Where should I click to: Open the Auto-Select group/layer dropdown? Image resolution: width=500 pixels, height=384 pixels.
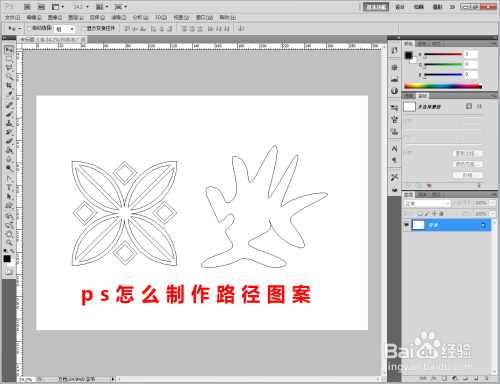[65, 29]
